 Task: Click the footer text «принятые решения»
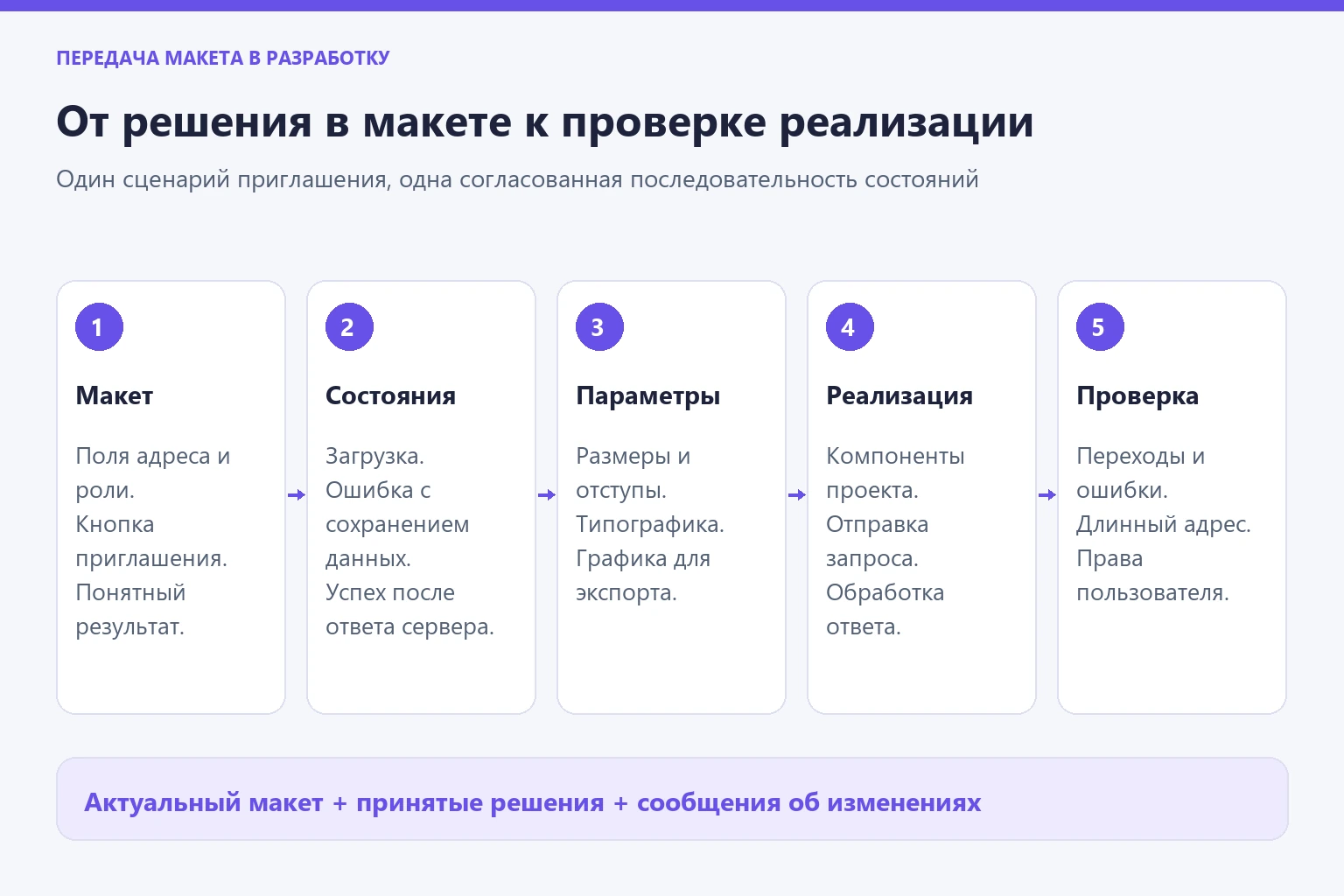(x=480, y=803)
